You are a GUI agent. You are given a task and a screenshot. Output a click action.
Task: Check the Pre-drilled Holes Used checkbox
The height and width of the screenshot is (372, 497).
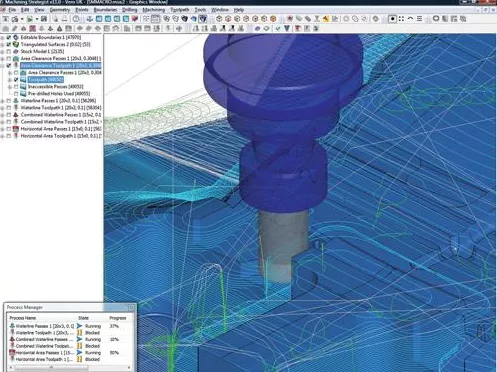coord(16,94)
